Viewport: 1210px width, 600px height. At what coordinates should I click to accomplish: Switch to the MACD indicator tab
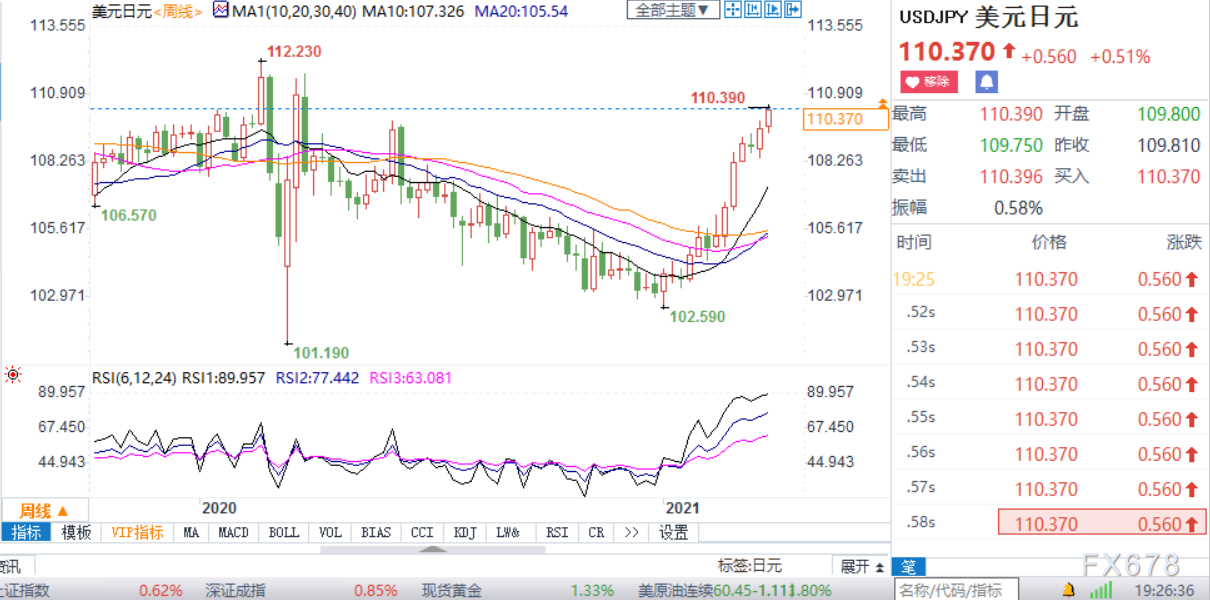click(x=233, y=532)
